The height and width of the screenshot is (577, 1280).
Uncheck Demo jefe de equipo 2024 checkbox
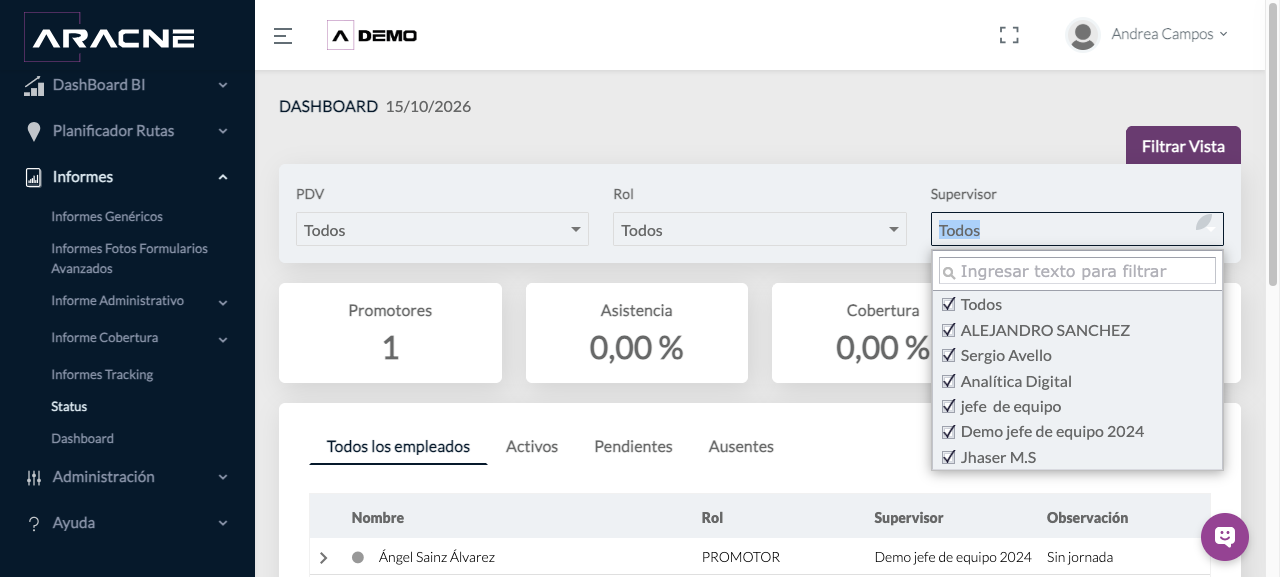[949, 432]
